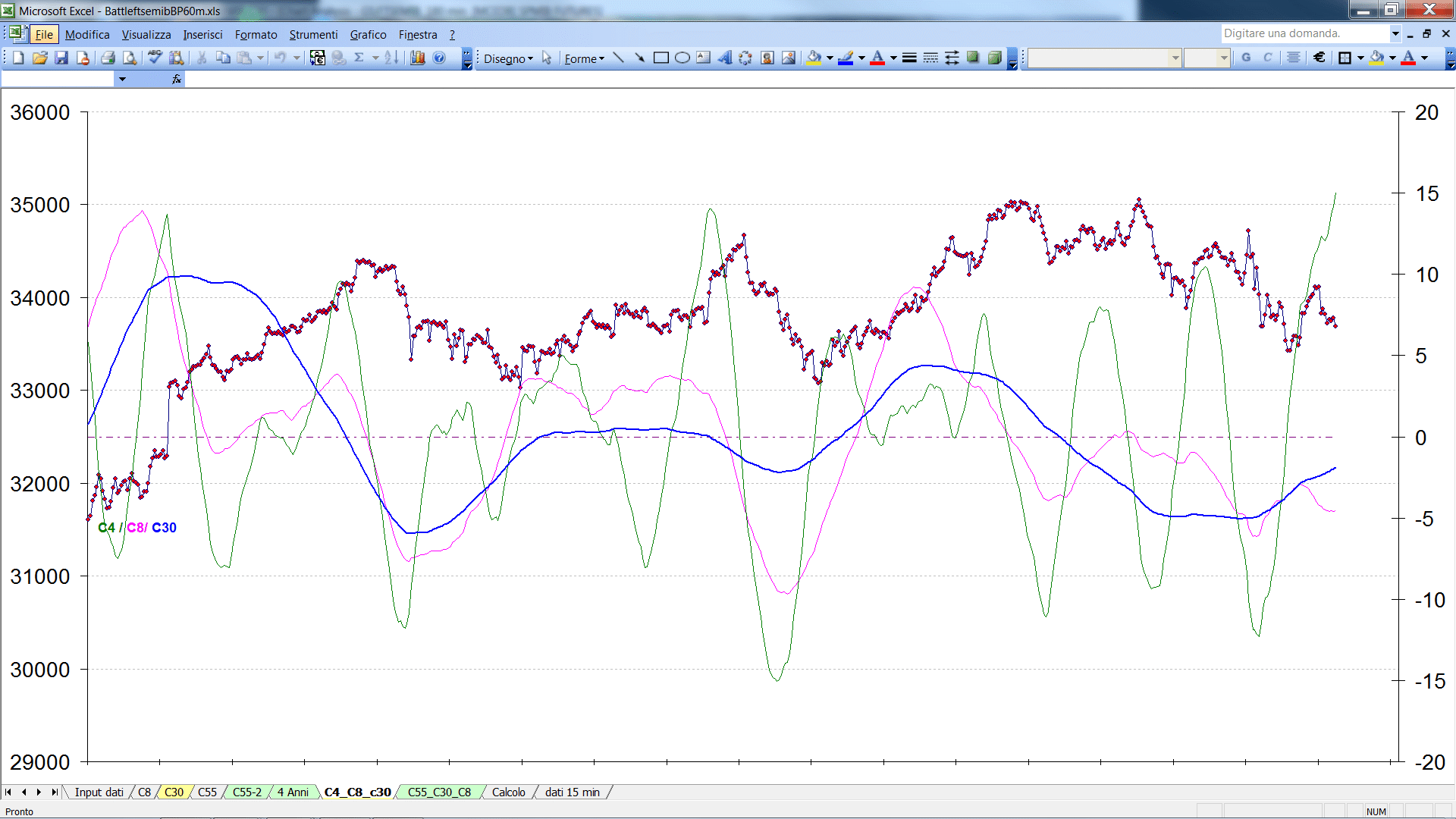Open the Modifica menu
Image resolution: width=1456 pixels, height=819 pixels.
tap(87, 34)
